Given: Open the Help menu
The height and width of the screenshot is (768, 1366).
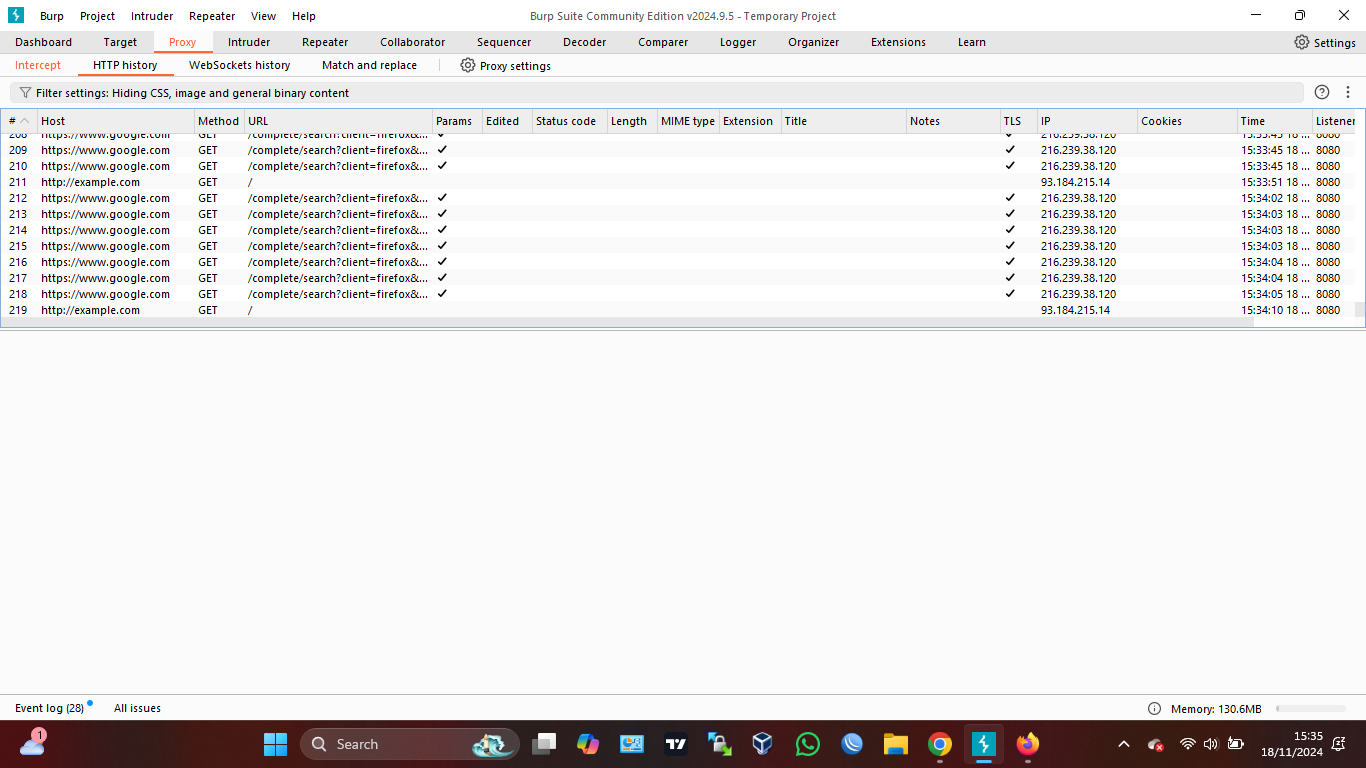Looking at the screenshot, I should tap(304, 16).
